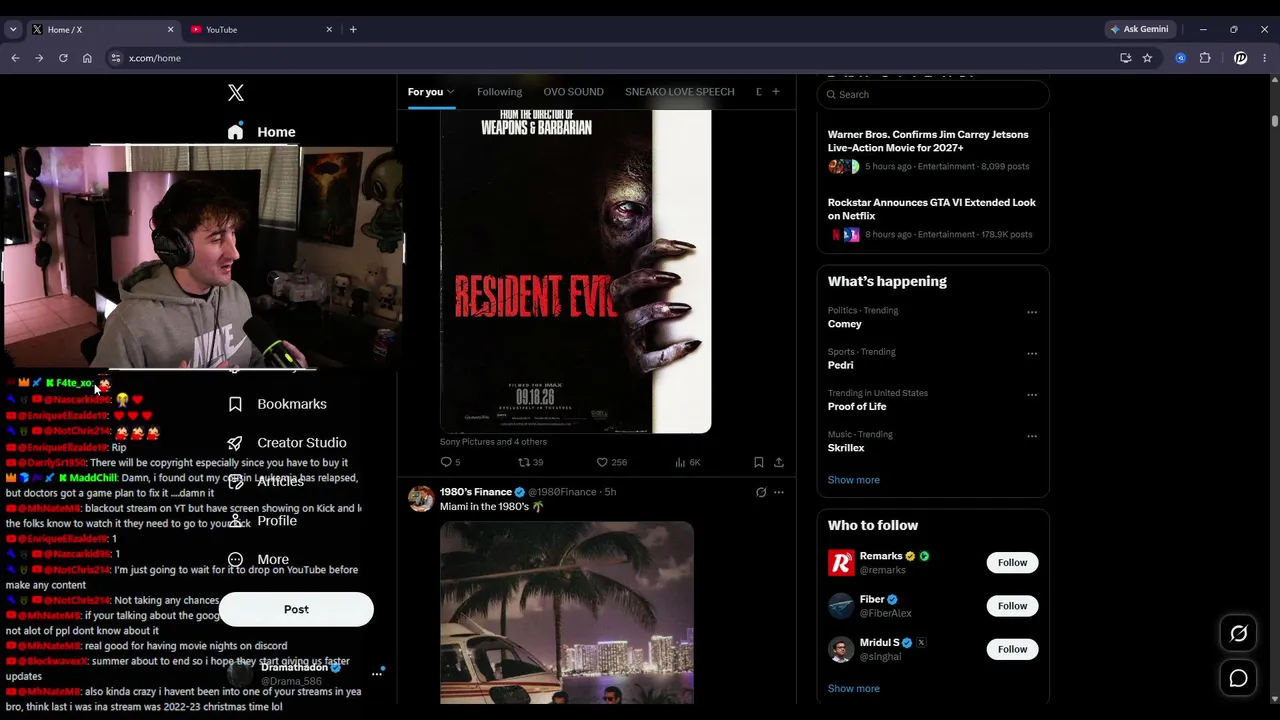Screen dimensions: 1280x720
Task: Click the browser back arrow
Action: [x=15, y=58]
